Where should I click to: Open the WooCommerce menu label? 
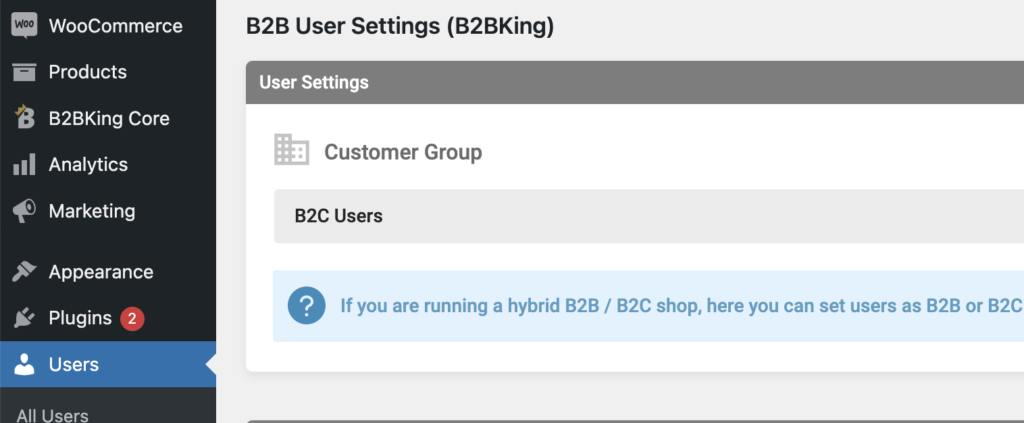coord(115,26)
